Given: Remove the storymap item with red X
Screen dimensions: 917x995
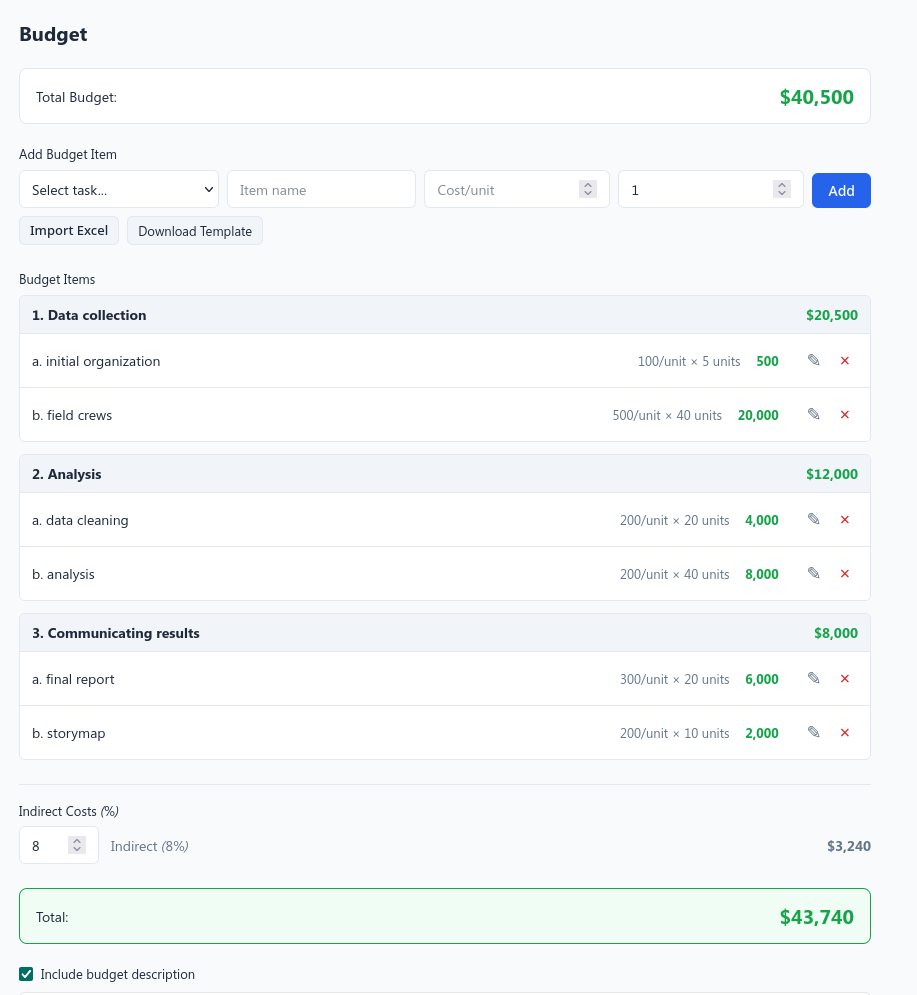Looking at the screenshot, I should pyautogui.click(x=845, y=732).
